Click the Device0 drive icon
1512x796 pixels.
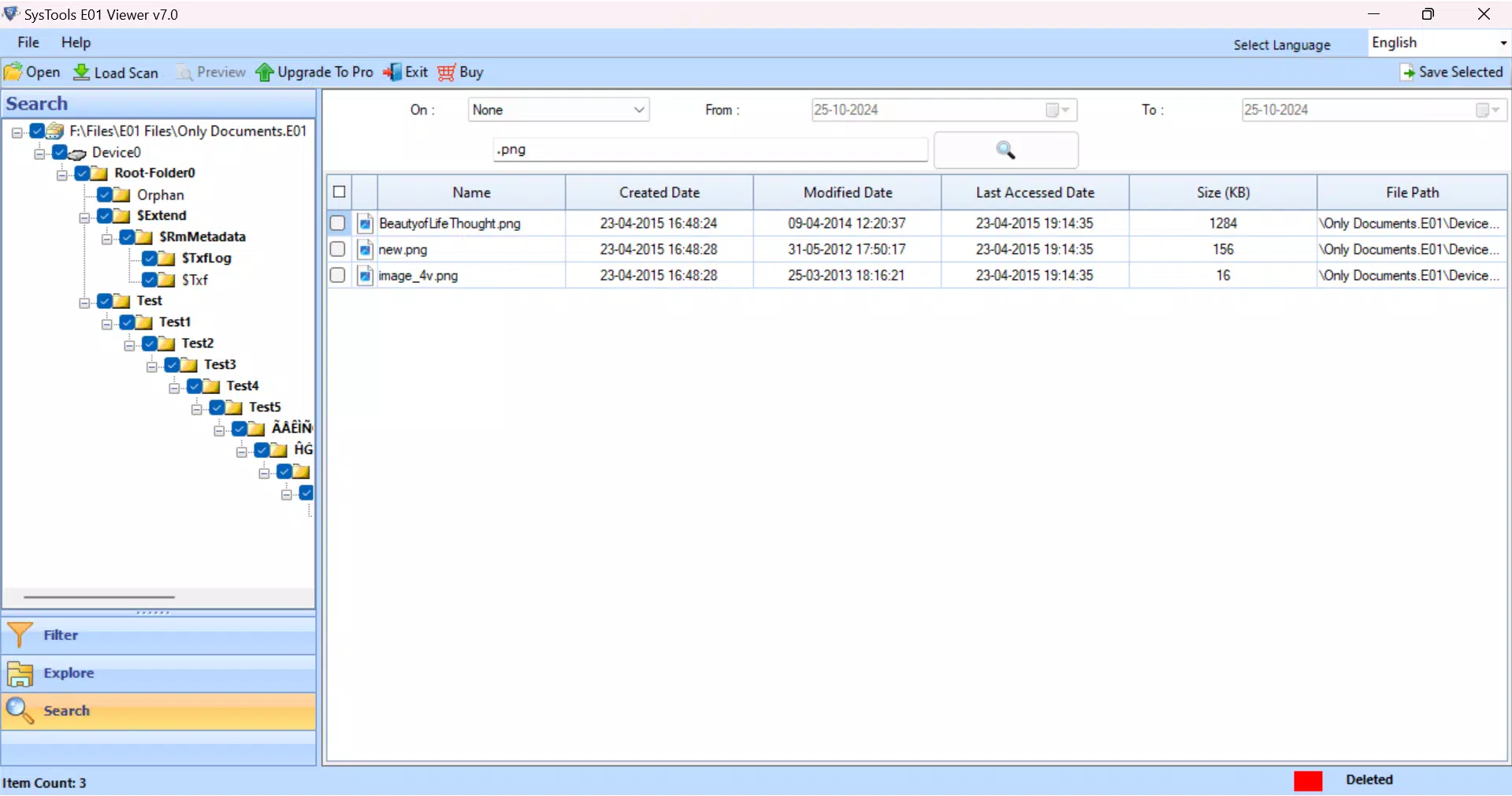pos(77,153)
